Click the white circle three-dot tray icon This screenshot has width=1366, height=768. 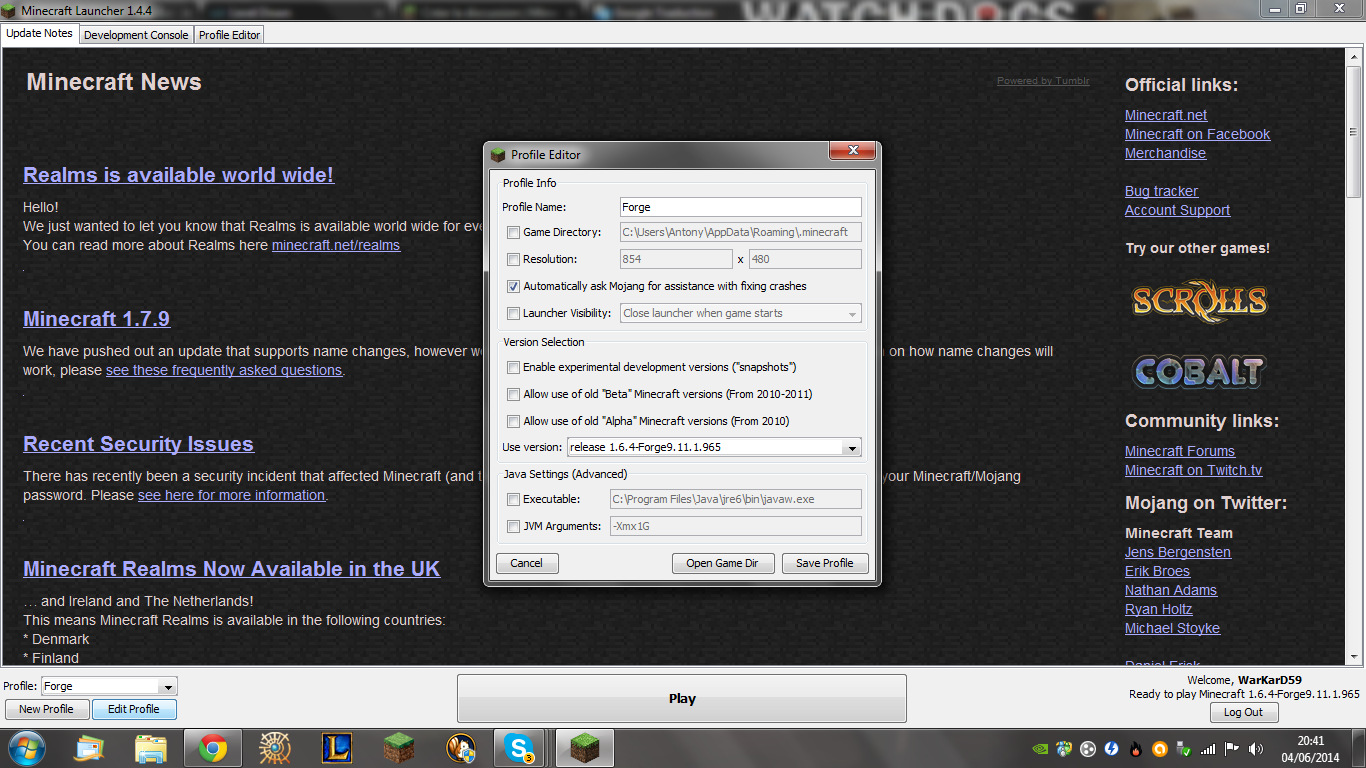click(x=1088, y=748)
